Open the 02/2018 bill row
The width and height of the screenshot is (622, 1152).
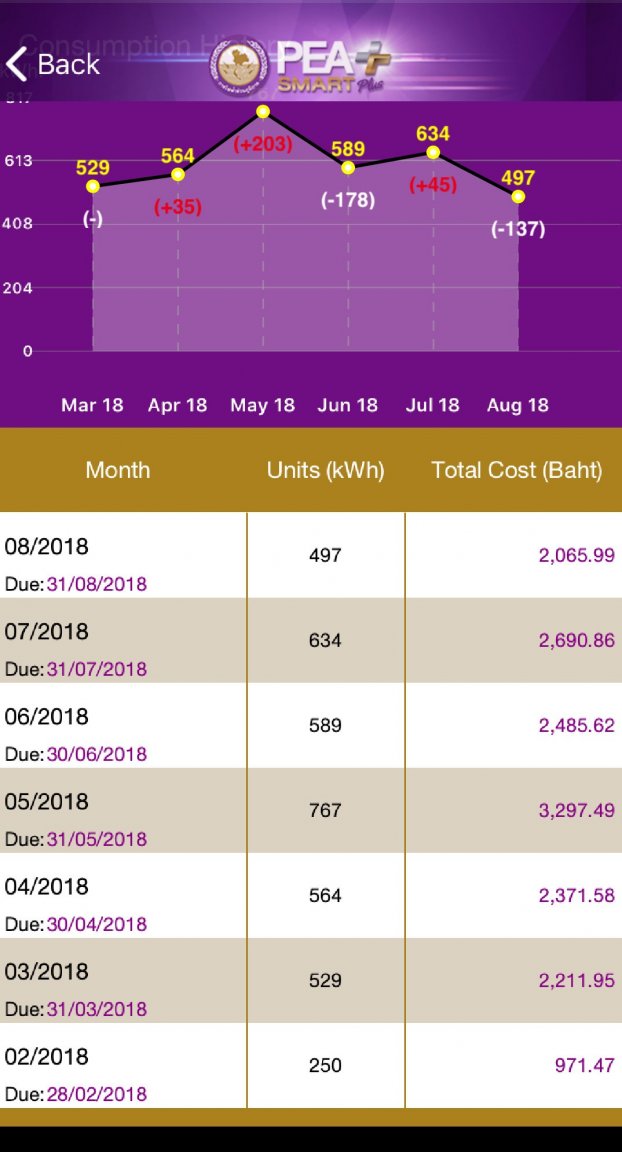click(311, 1066)
